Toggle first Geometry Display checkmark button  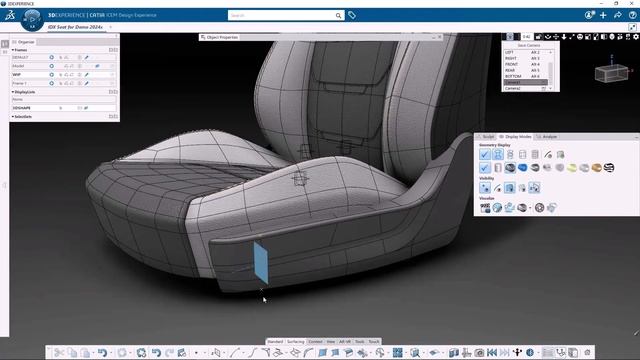(484, 155)
